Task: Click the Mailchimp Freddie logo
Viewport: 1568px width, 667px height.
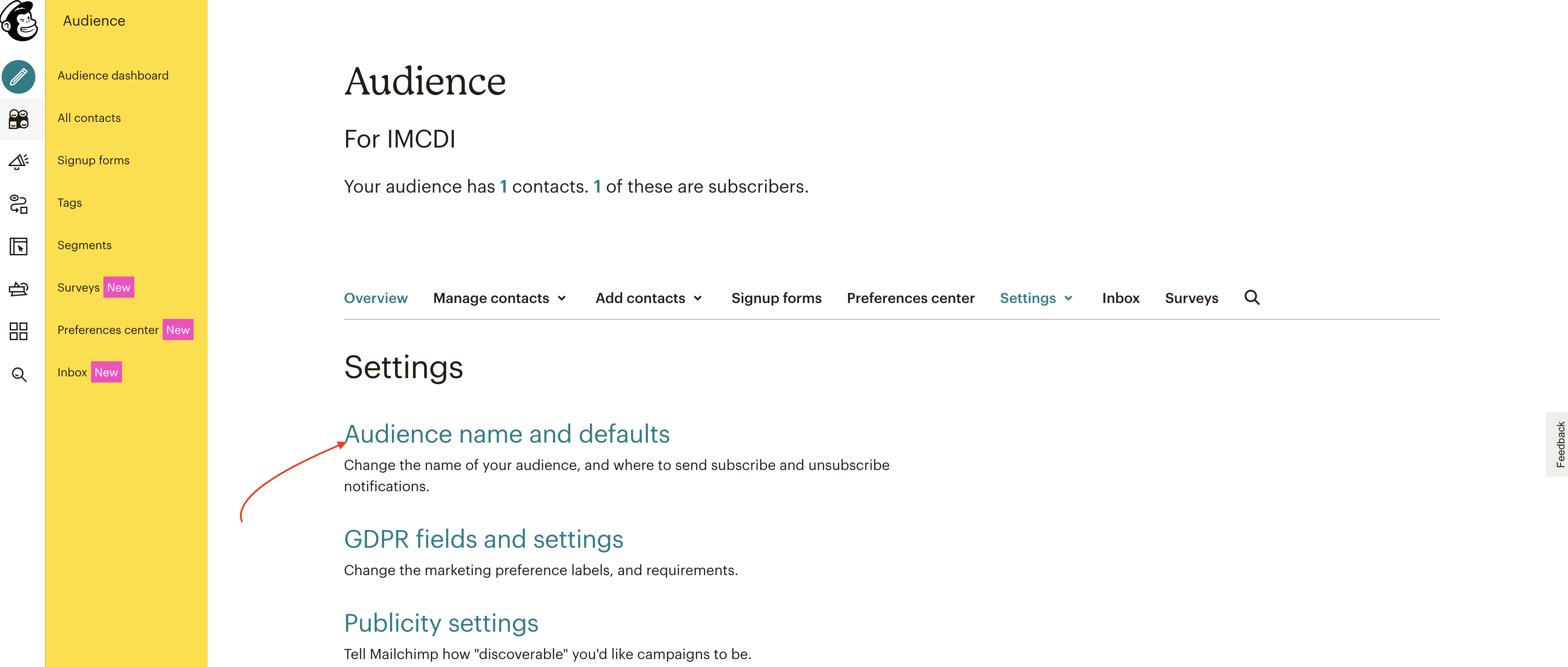Action: (19, 20)
